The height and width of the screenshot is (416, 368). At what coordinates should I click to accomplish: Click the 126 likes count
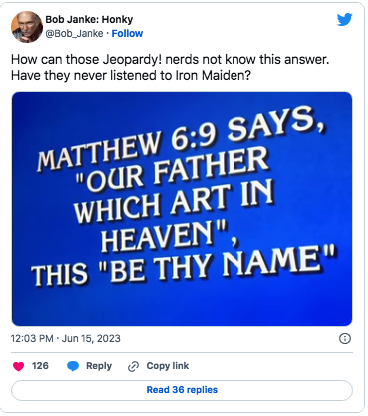pos(40,366)
